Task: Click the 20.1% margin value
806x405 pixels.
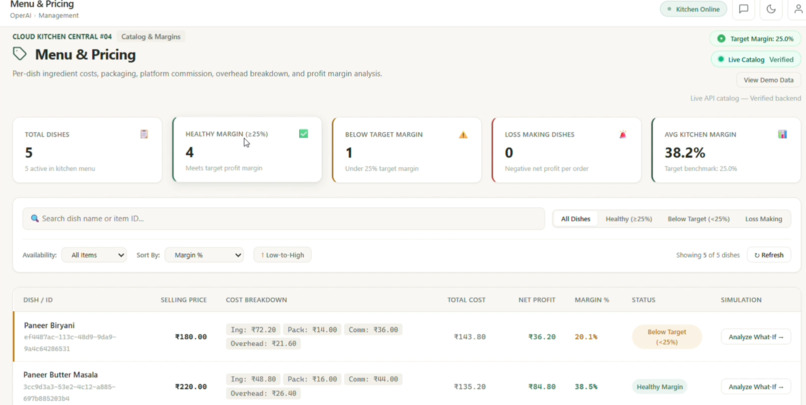Action: (586, 337)
